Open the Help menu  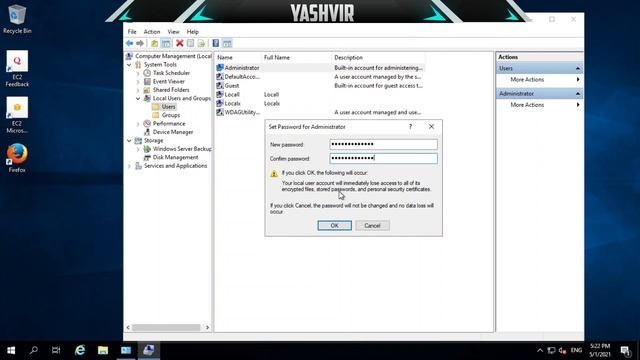(x=193, y=31)
